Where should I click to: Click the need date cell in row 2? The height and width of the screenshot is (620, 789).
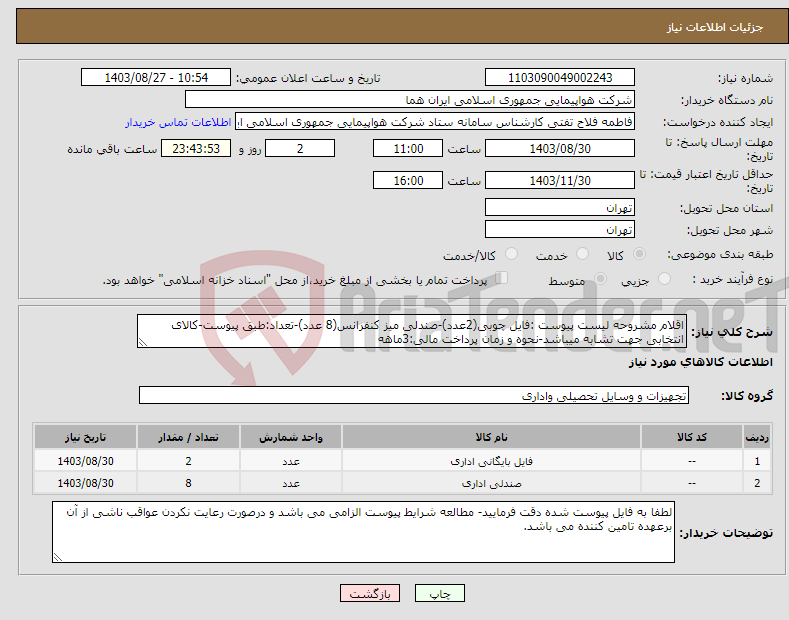click(86, 483)
